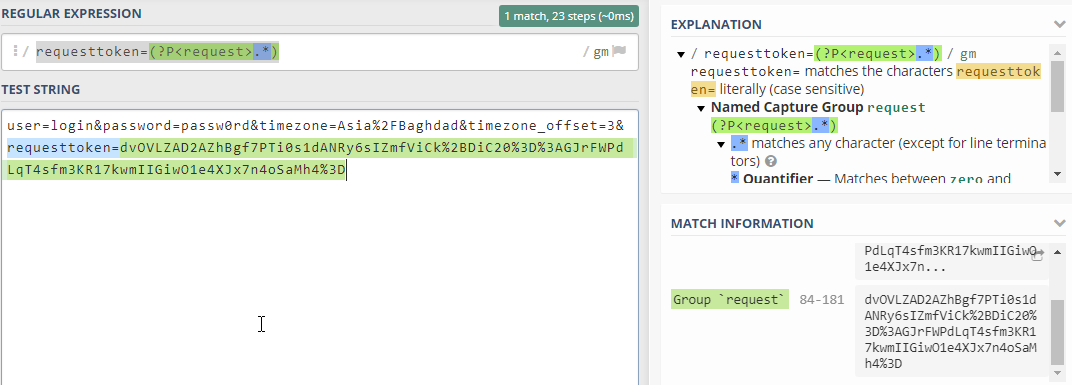
Task: Click the help question mark icon in the explanation
Action: click(x=771, y=162)
